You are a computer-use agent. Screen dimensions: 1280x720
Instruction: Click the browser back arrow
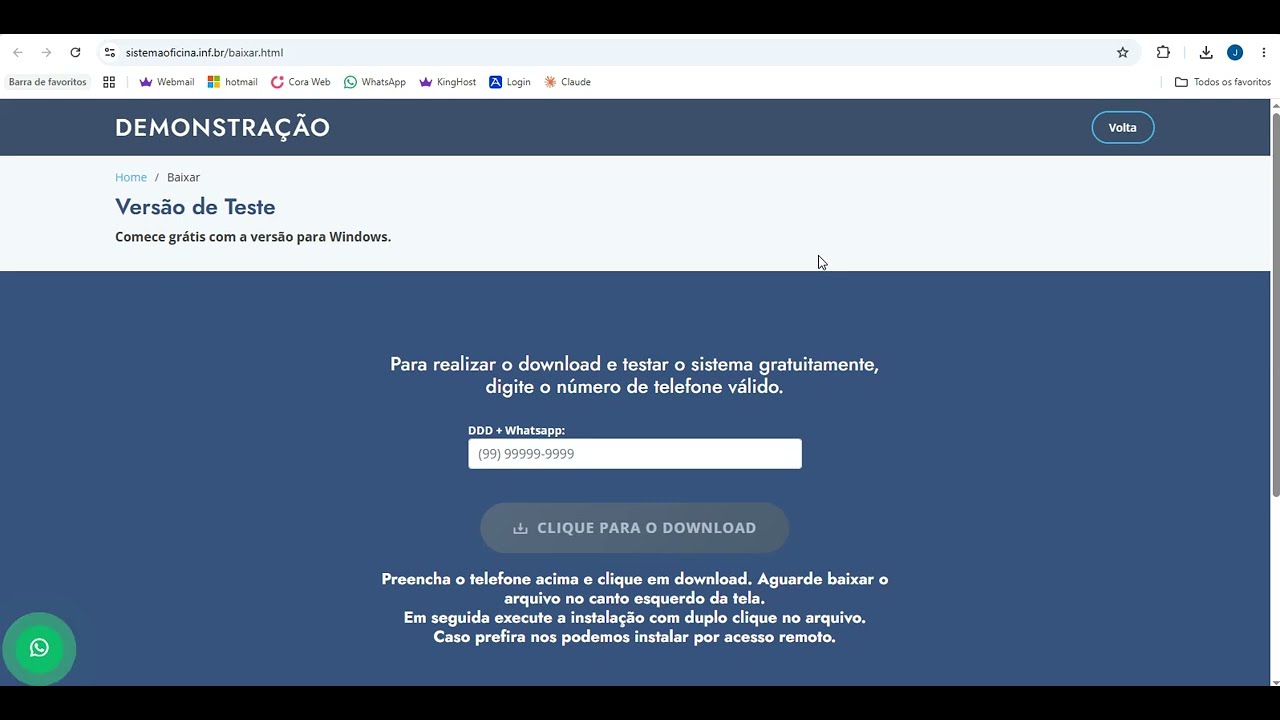[18, 52]
